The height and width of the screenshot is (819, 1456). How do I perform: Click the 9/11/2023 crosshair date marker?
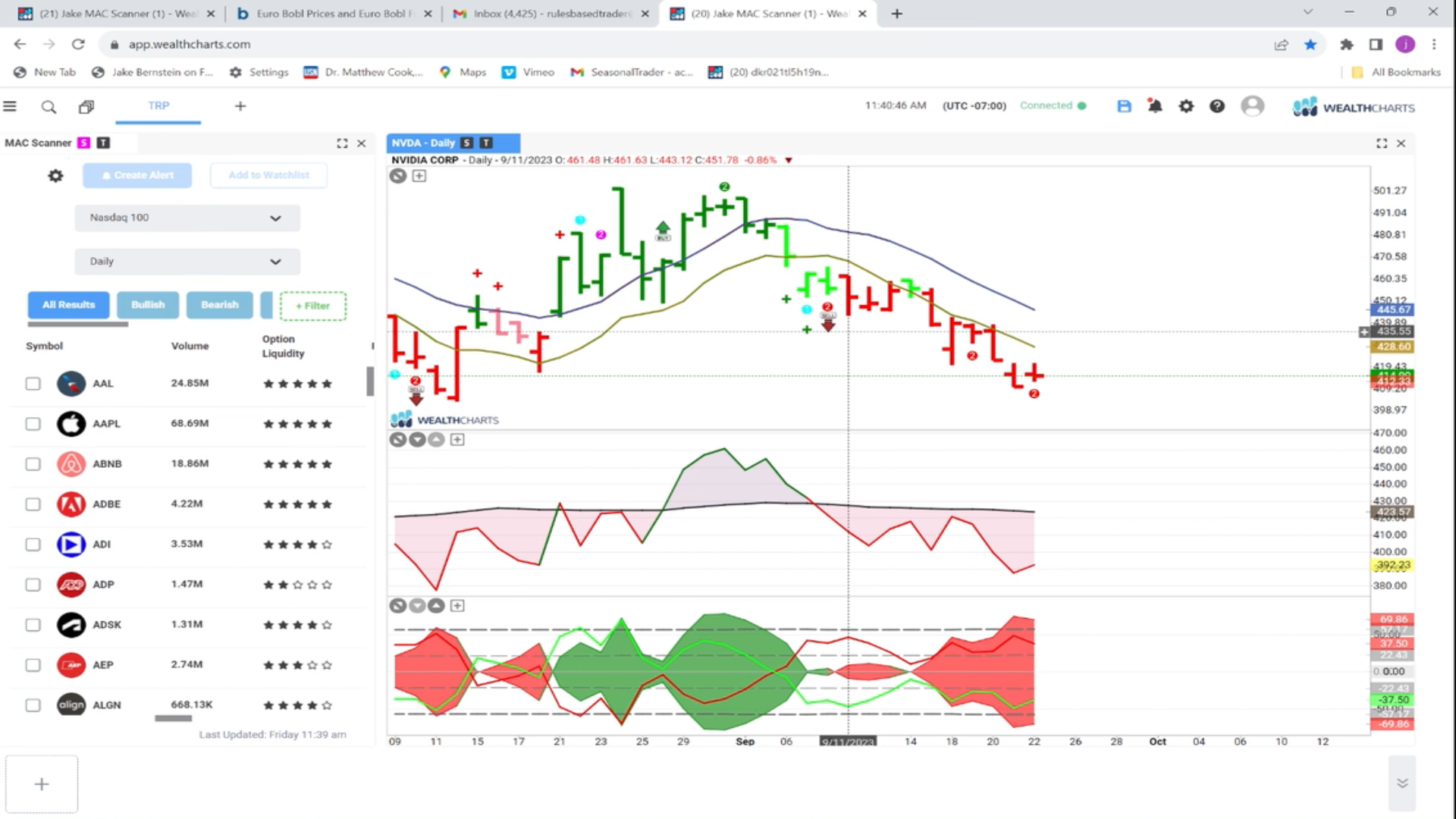point(848,742)
